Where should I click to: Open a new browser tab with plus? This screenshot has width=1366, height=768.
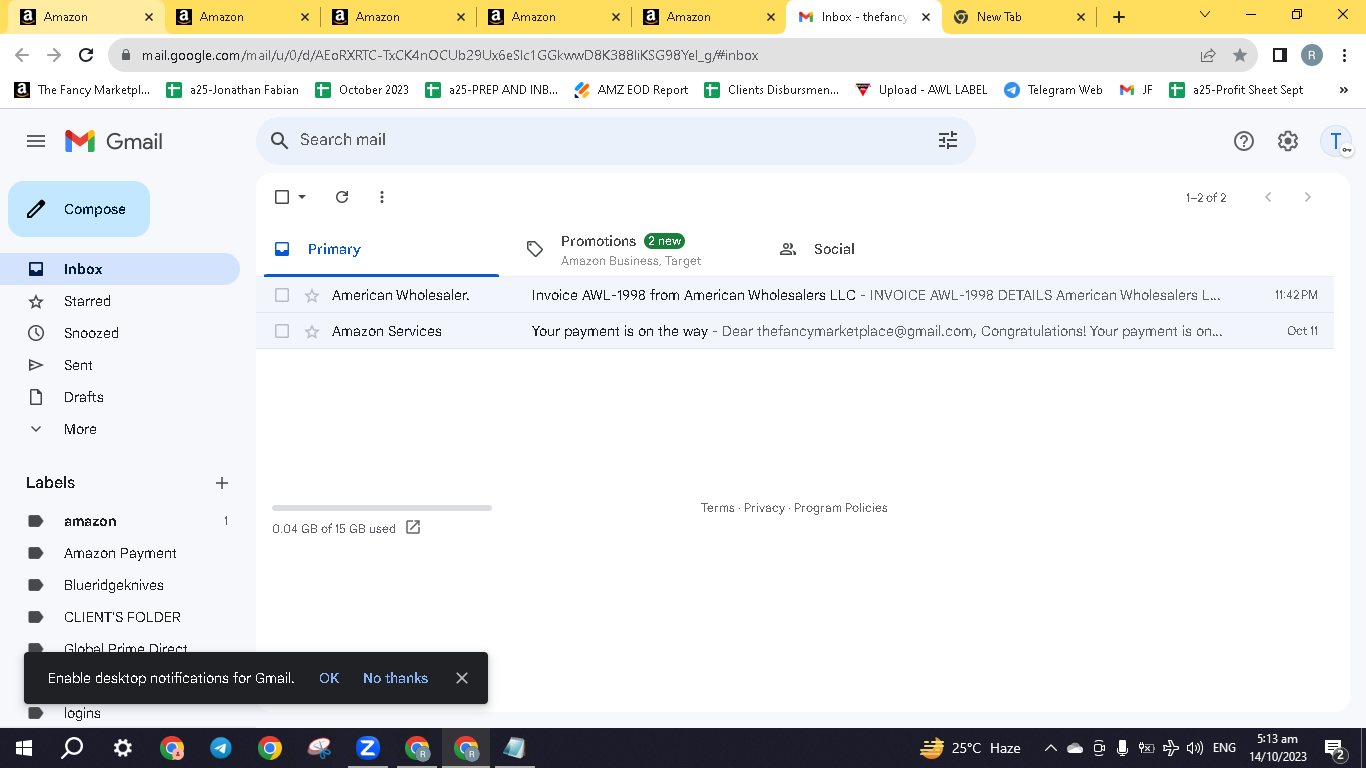1119,17
